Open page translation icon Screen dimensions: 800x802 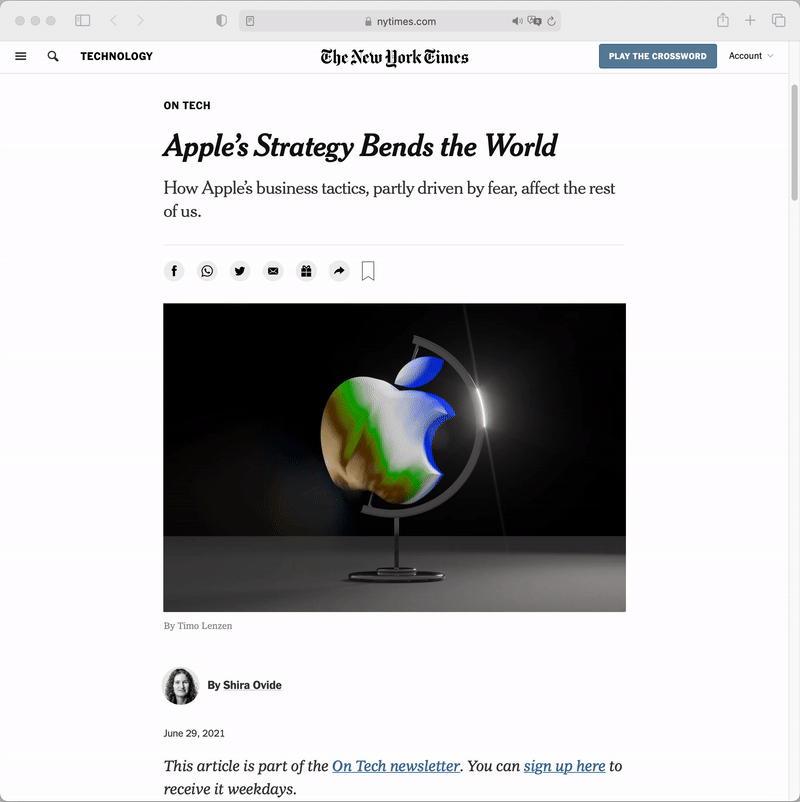coord(534,21)
